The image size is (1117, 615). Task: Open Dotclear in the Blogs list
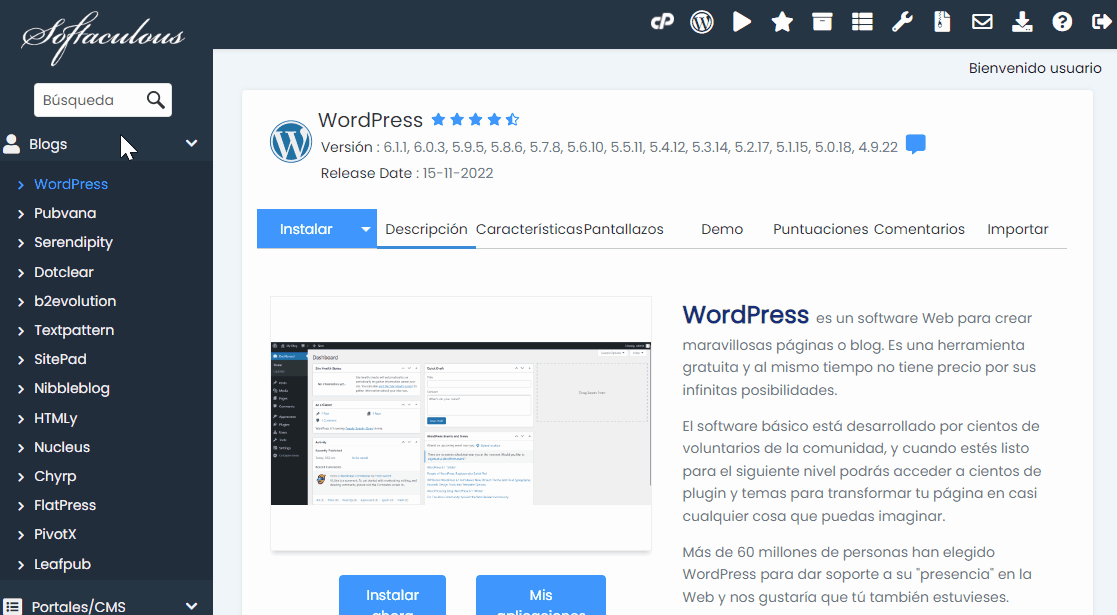tap(64, 272)
